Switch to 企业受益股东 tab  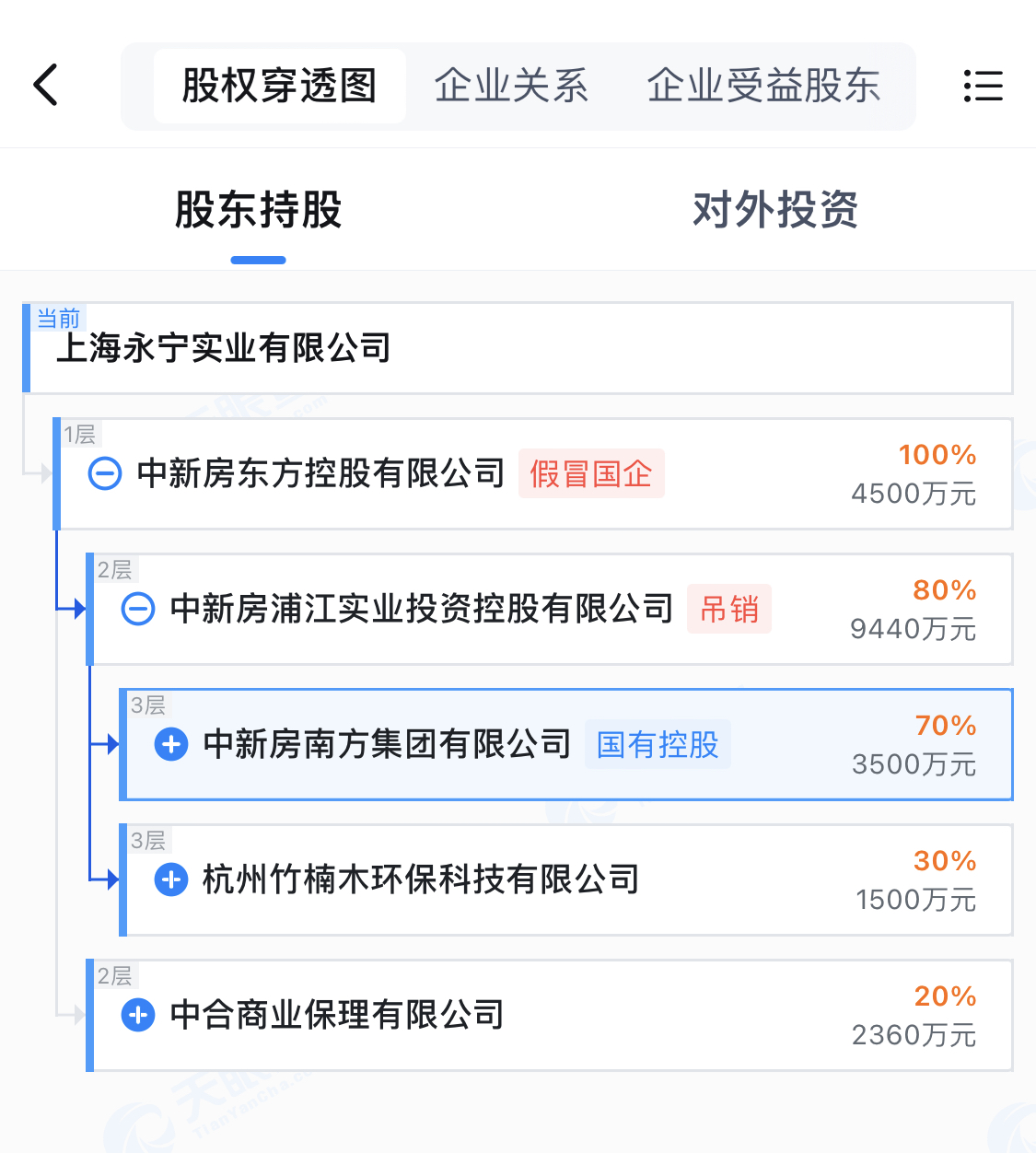point(763,86)
